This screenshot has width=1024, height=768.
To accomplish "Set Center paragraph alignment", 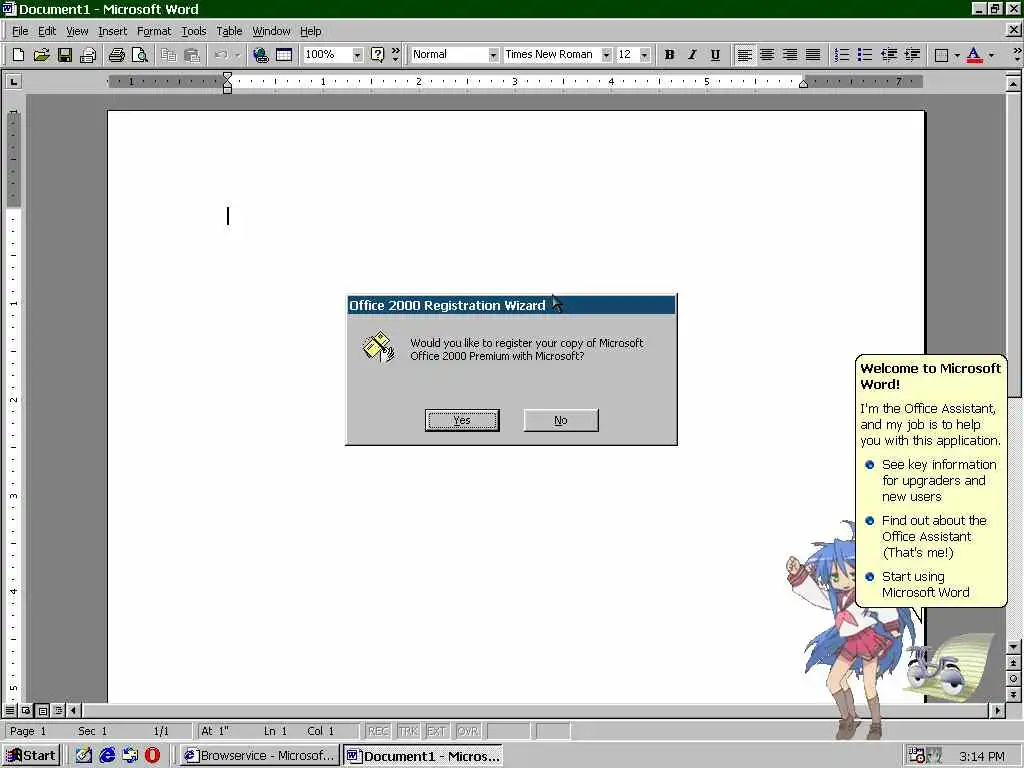I will (767, 55).
